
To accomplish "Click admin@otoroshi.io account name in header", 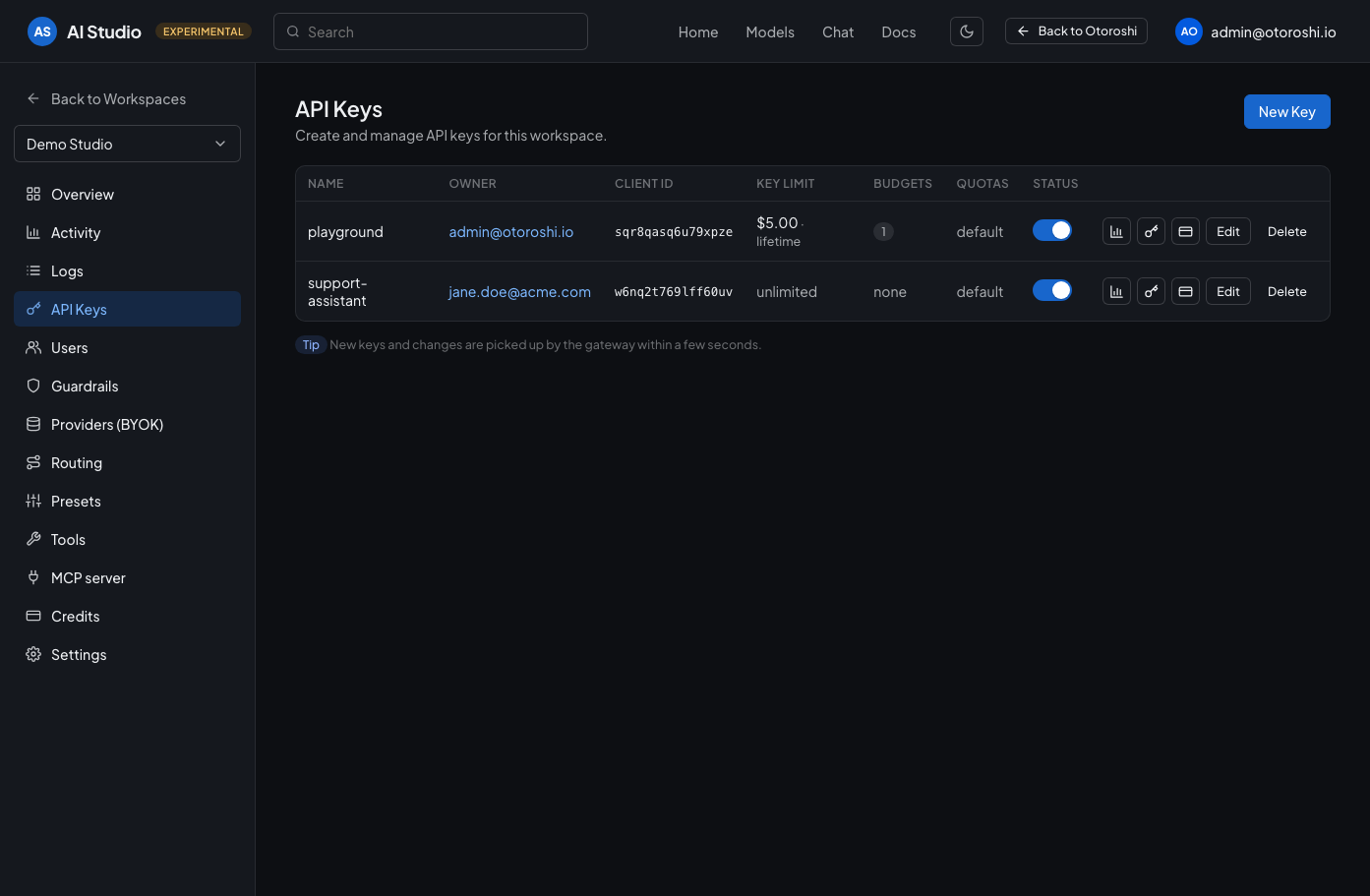I will [x=1273, y=31].
